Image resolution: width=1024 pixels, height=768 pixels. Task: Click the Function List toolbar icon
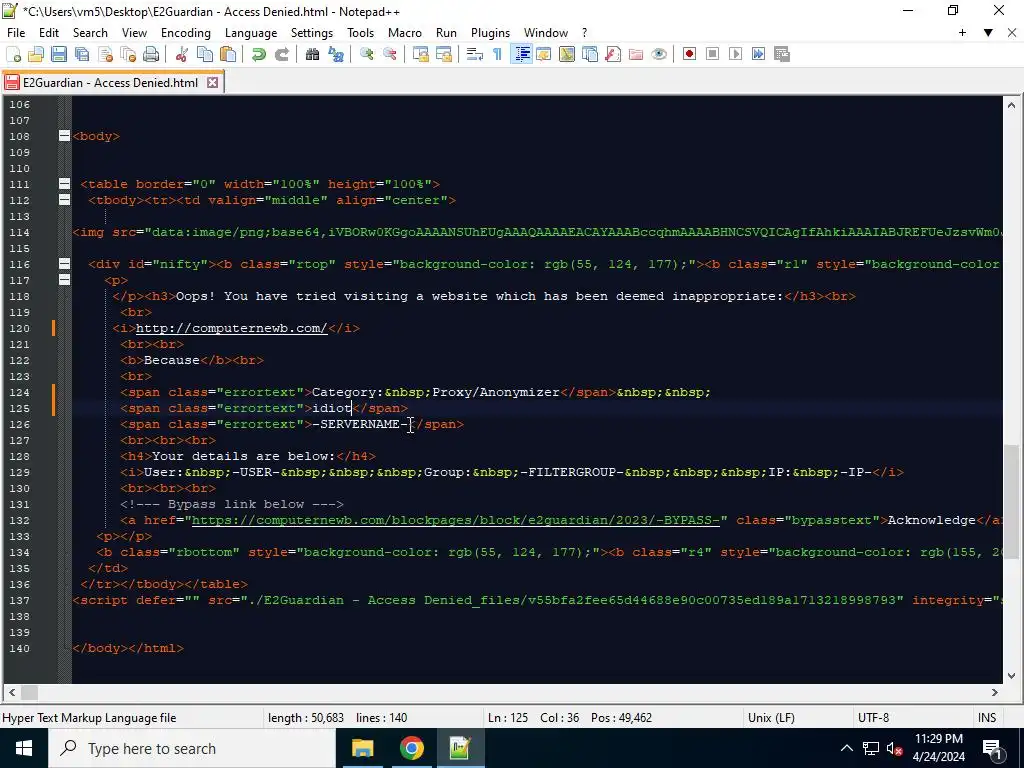(613, 54)
